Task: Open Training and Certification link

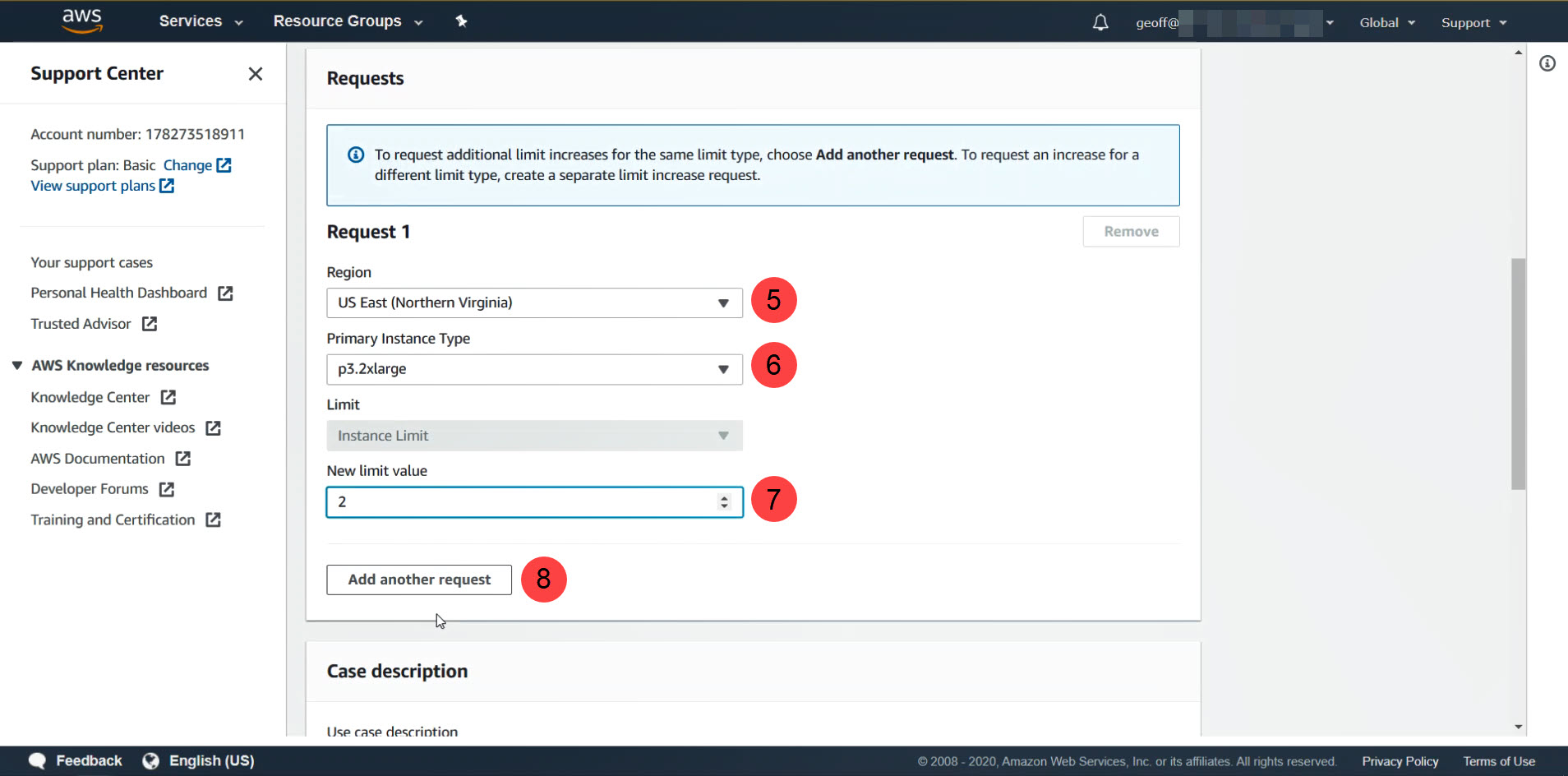Action: [113, 520]
